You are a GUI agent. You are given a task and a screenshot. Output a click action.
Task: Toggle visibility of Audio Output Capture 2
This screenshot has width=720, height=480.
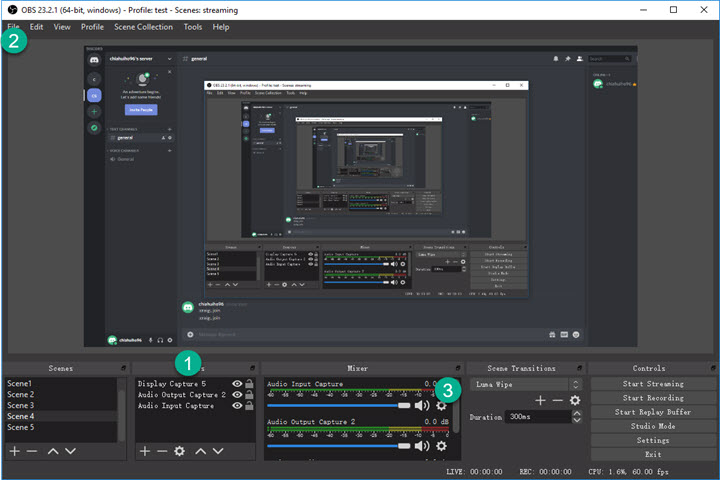236,395
